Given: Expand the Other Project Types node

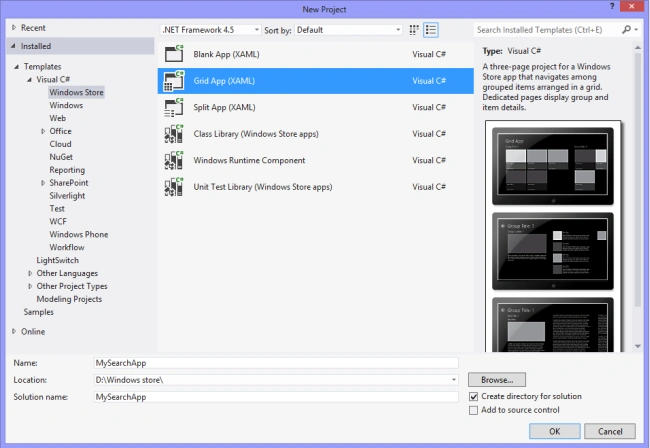Looking at the screenshot, I should point(30,286).
